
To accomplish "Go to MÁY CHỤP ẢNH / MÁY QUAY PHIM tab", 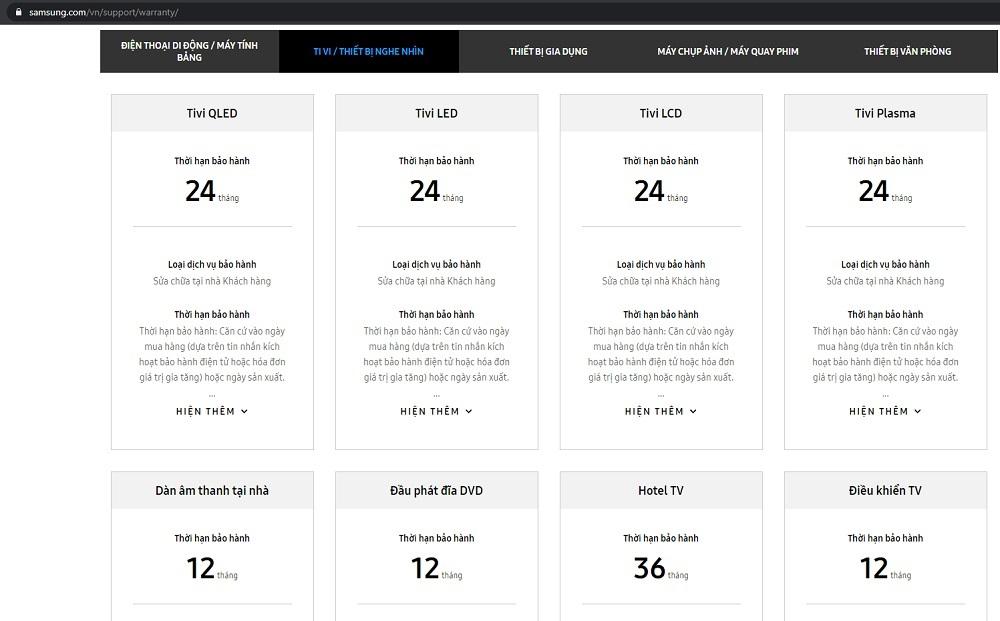I will [728, 51].
